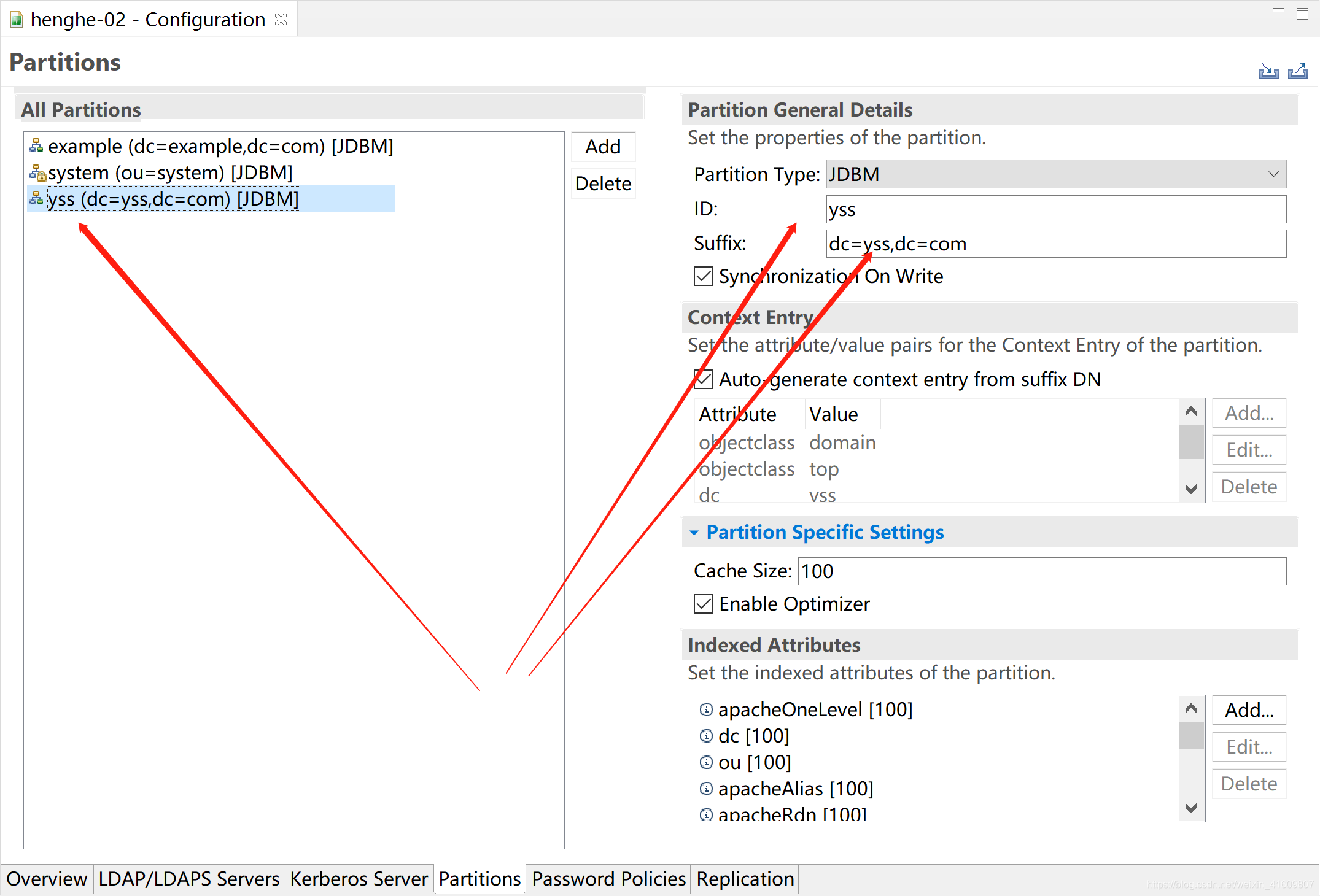Viewport: 1320px width, 896px height.
Task: Select the example partition icon
Action: pos(36,146)
